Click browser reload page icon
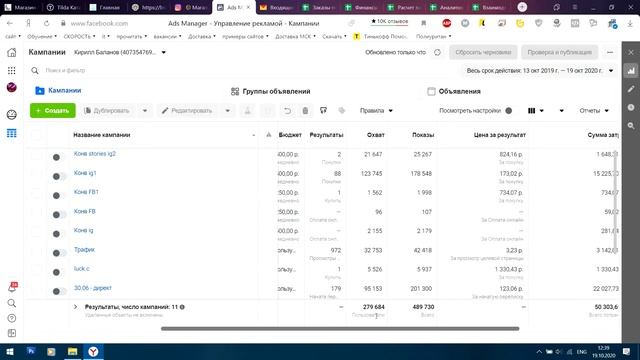This screenshot has height=360, width=640. click(47, 24)
